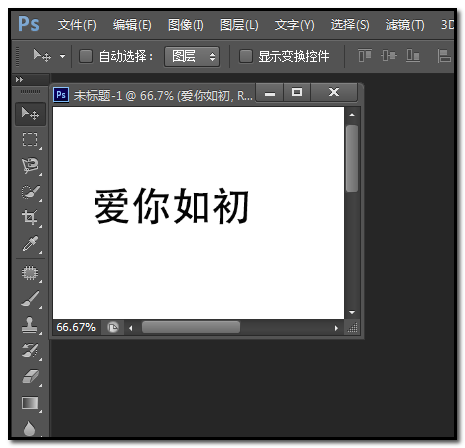Click the toolbox drag gripper

30,91
